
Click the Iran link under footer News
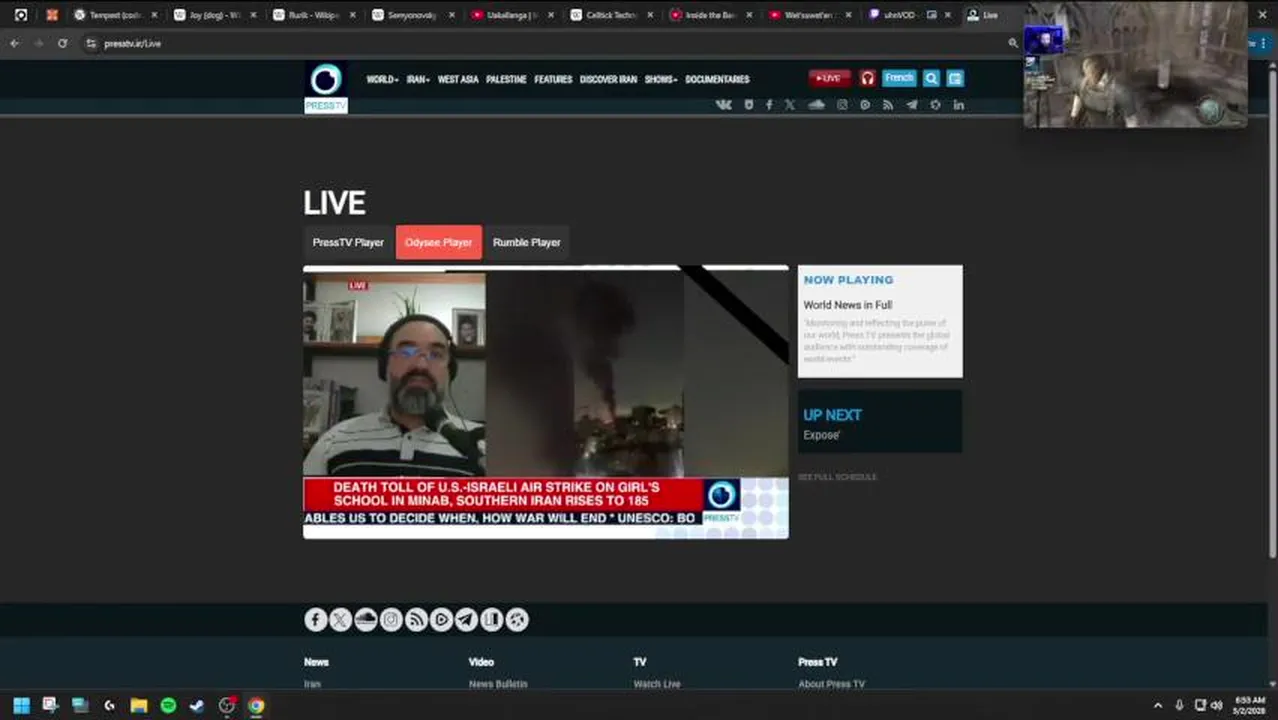click(312, 684)
